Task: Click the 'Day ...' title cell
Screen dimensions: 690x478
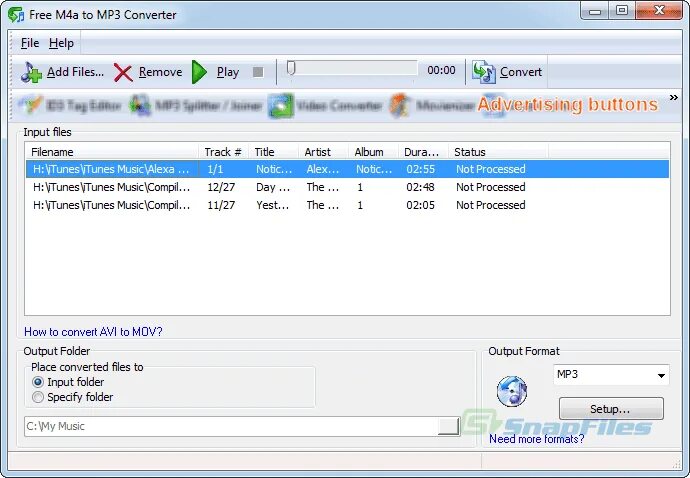Action: click(273, 188)
